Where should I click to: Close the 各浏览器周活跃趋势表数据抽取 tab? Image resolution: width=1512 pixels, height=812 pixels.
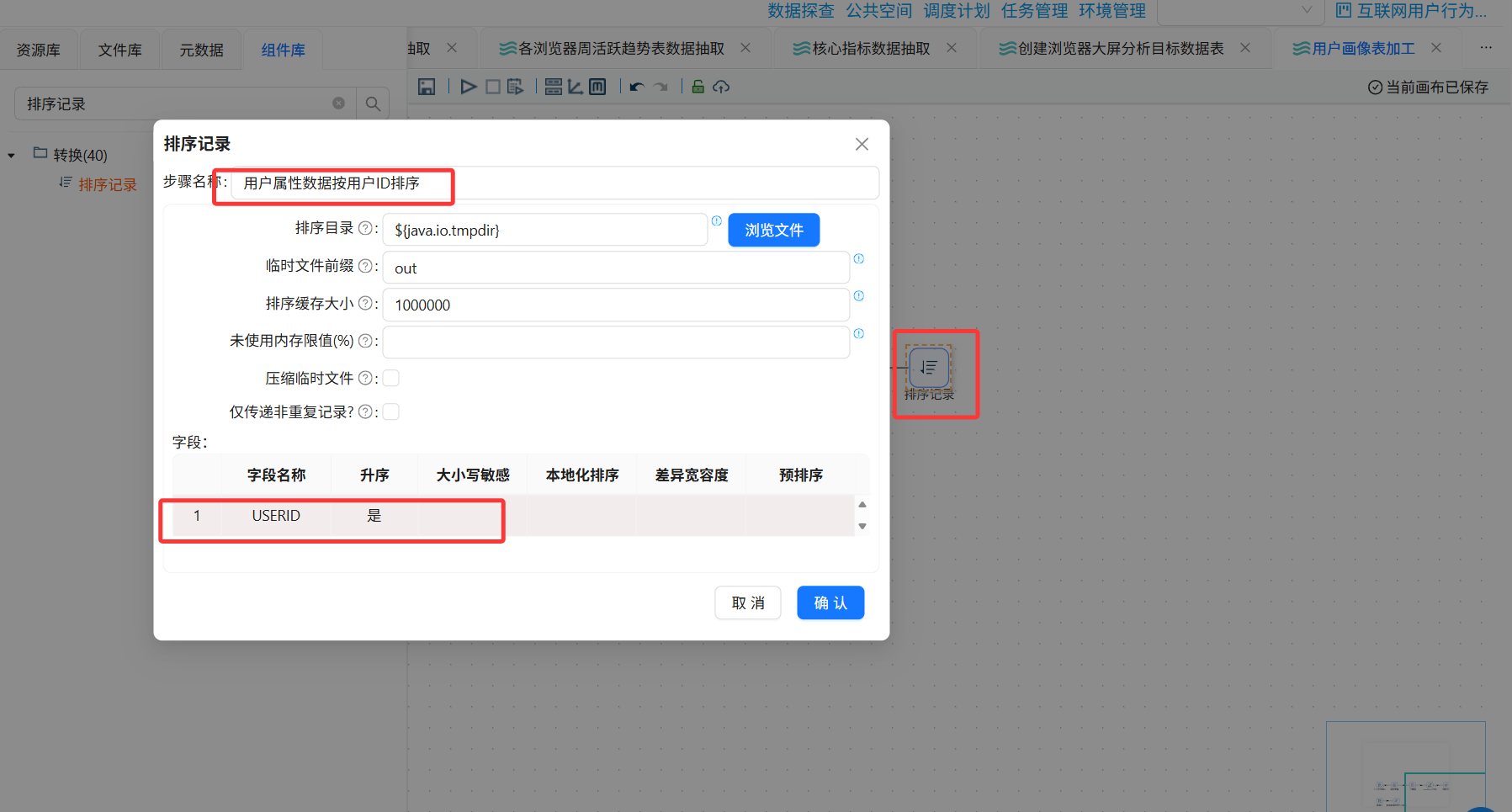click(x=745, y=48)
